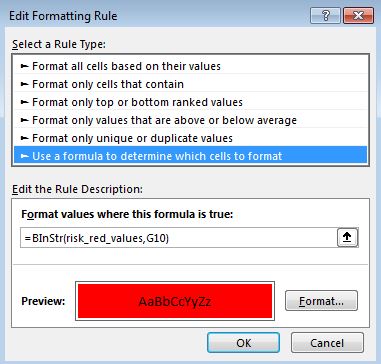This screenshot has width=381, height=364.
Task: Select 'Use a formula to determine which cells to format'
Action: 190,156
